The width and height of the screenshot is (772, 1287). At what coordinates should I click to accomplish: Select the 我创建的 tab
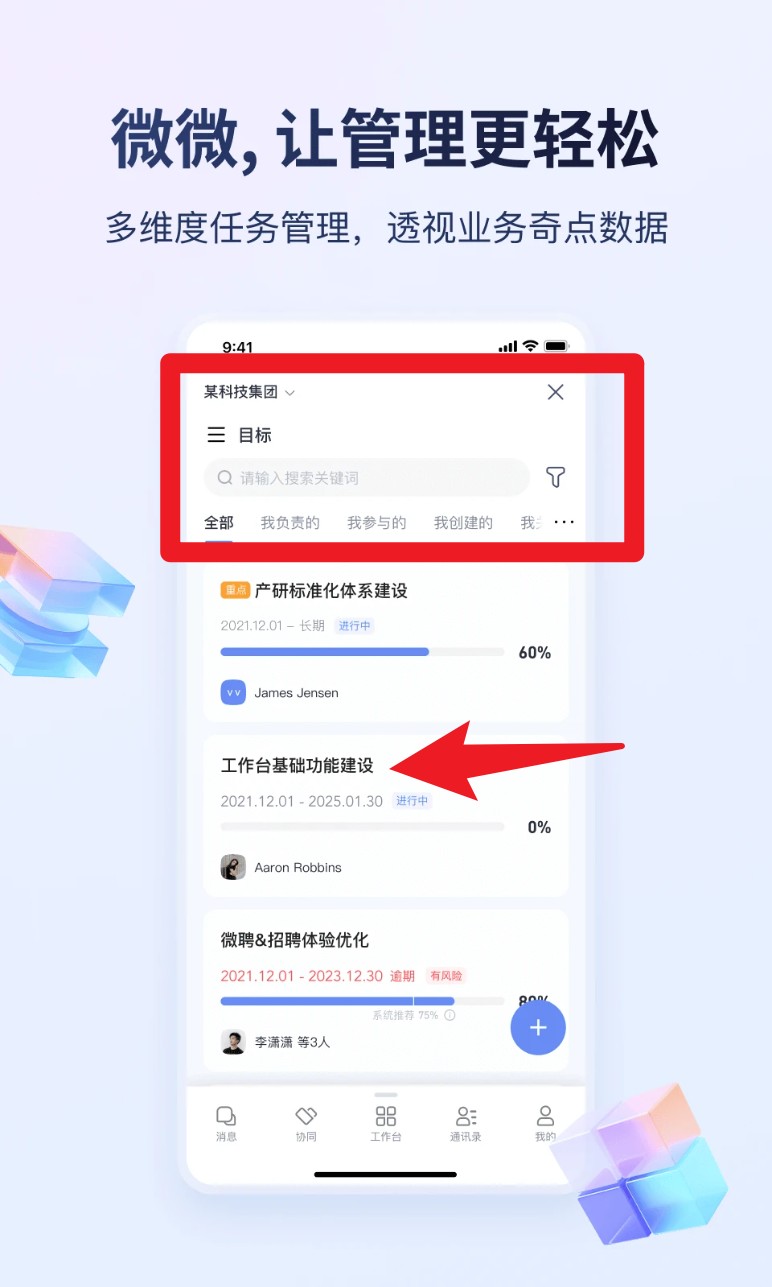coord(463,523)
